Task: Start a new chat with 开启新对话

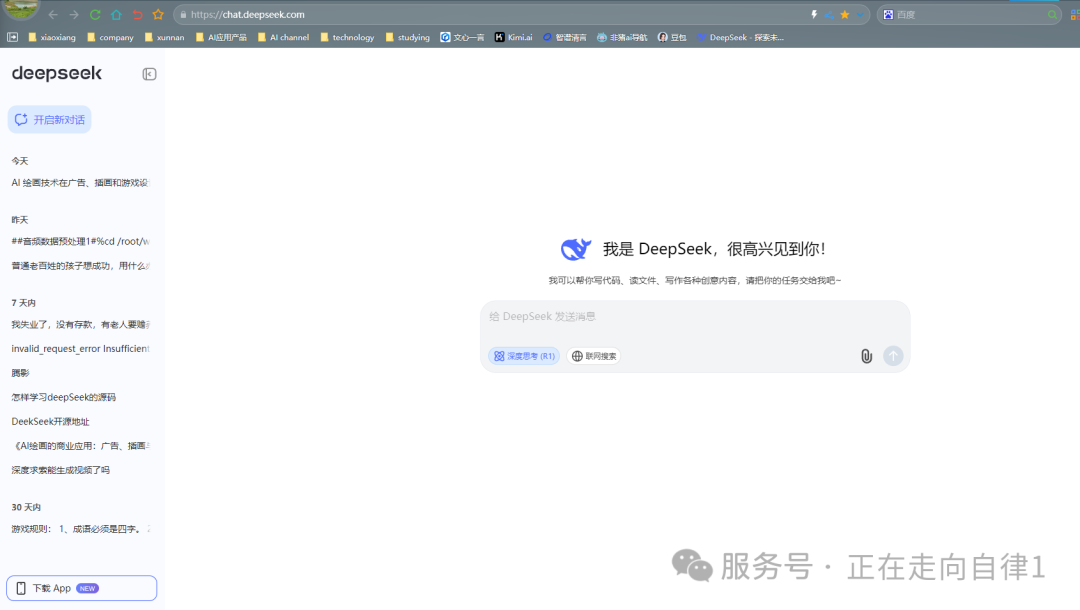Action: tap(50, 120)
